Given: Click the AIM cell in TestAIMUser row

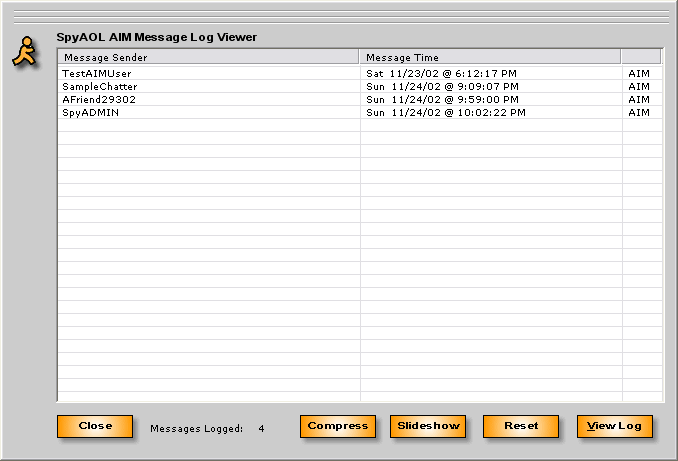Looking at the screenshot, I should tap(639, 74).
